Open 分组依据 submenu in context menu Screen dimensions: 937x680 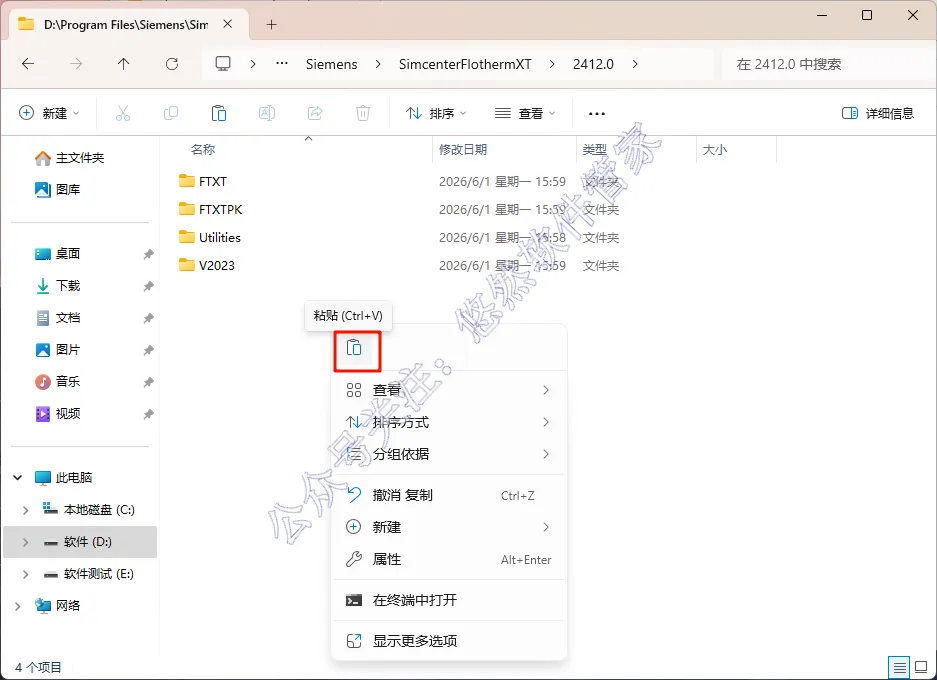click(x=448, y=454)
